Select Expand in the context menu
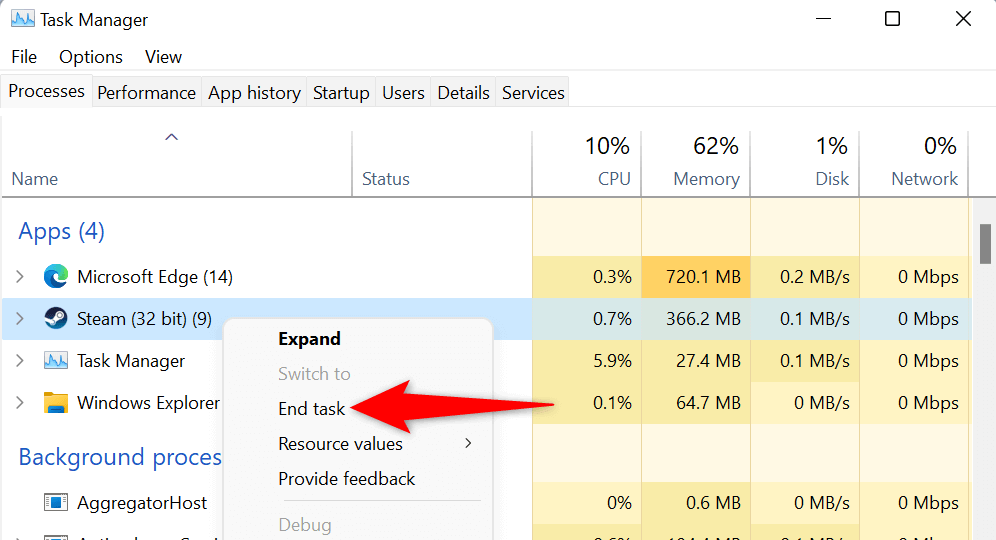 click(x=309, y=339)
